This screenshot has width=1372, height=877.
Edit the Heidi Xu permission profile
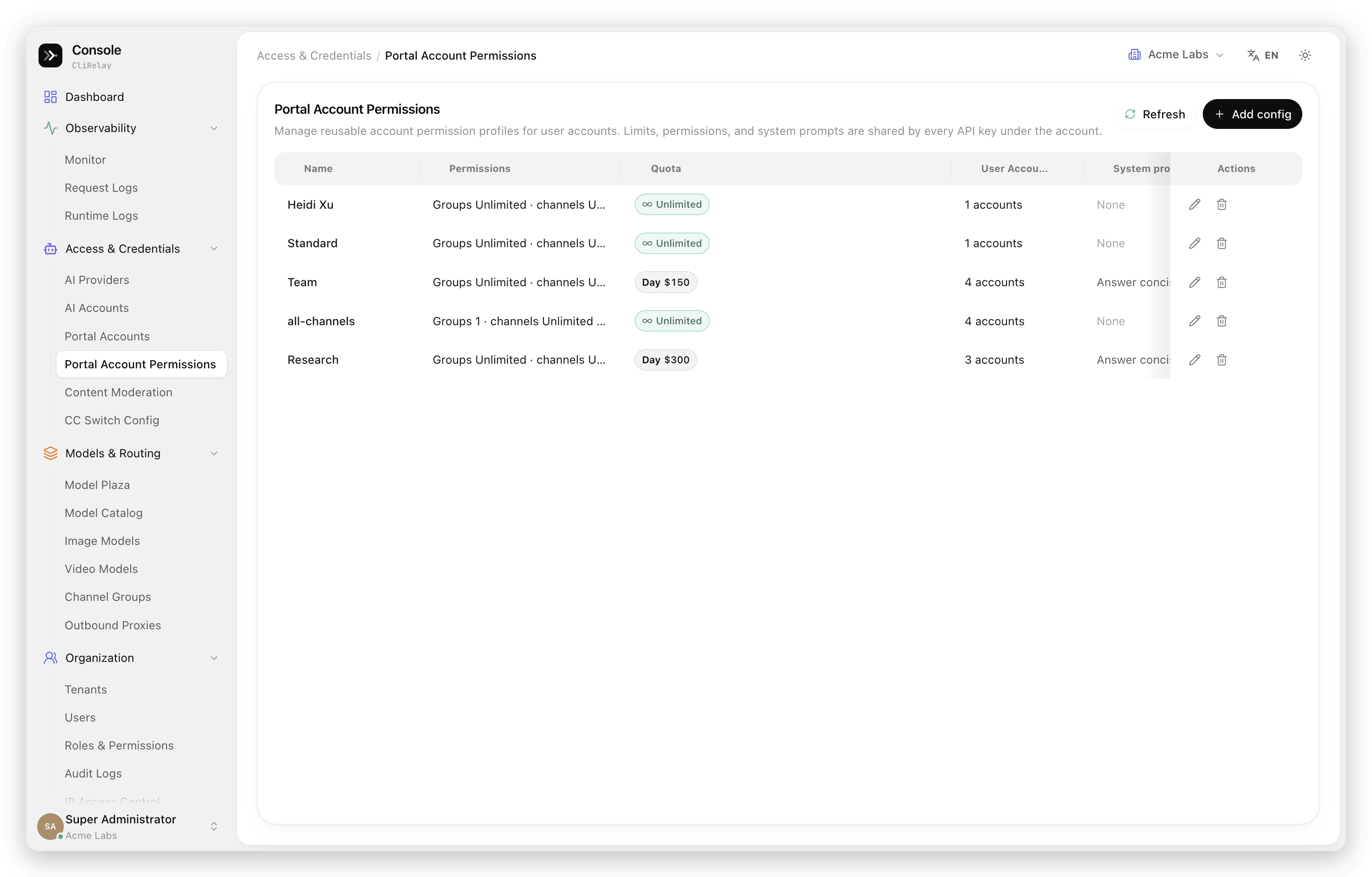point(1195,205)
